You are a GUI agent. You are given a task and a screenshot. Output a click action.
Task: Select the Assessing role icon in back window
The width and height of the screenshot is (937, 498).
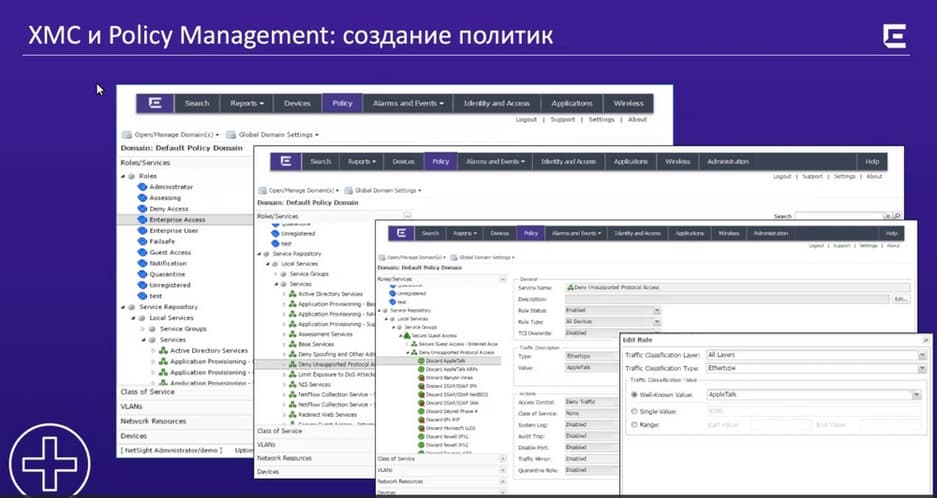coord(142,198)
